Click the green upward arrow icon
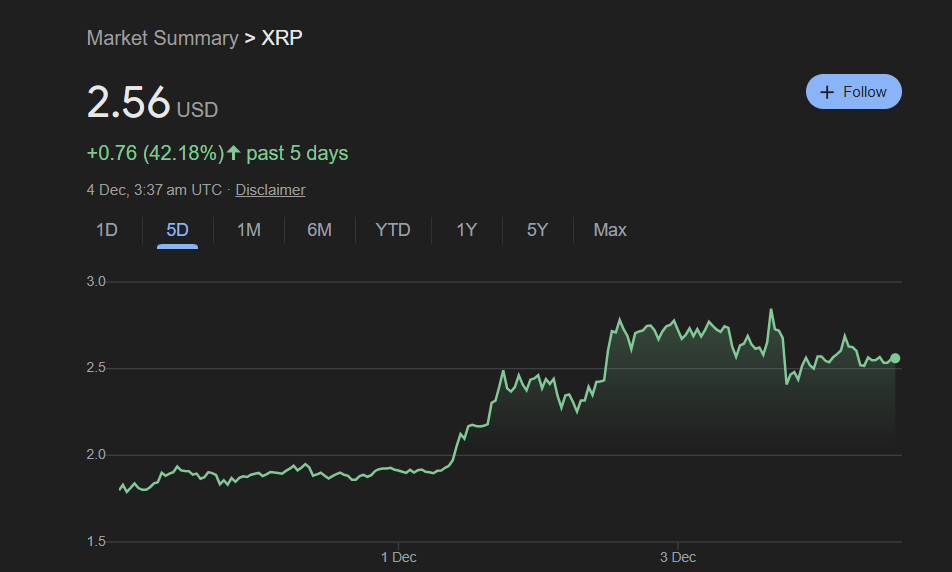Screen dimensions: 952x572 pos(234,153)
